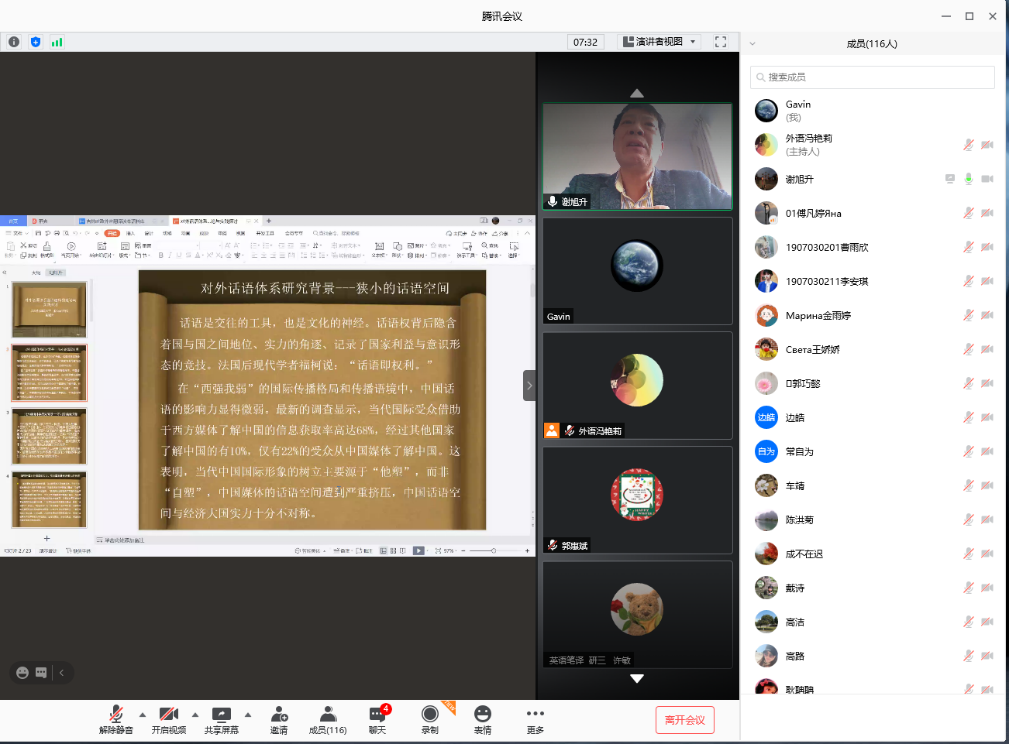Click camera-off icon for 1907030201曹雨欣
Image resolution: width=1009 pixels, height=744 pixels.
[x=987, y=247]
